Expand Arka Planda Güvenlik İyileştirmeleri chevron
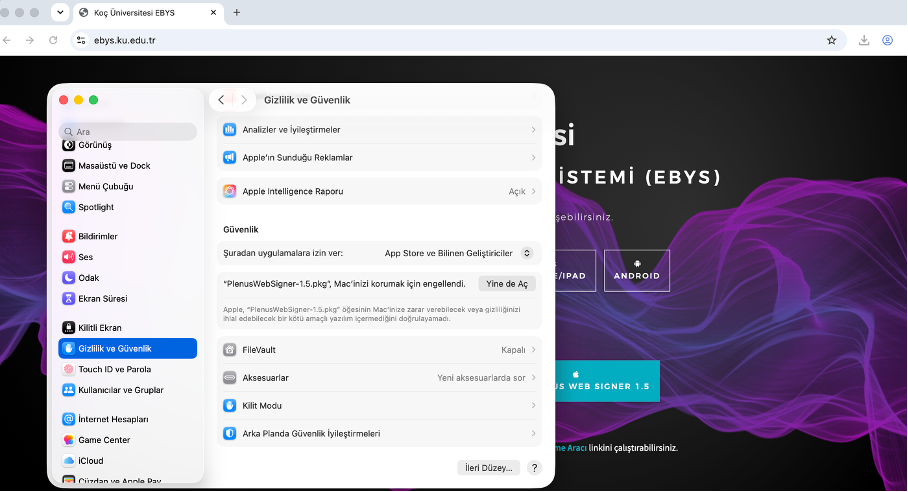 (533, 434)
